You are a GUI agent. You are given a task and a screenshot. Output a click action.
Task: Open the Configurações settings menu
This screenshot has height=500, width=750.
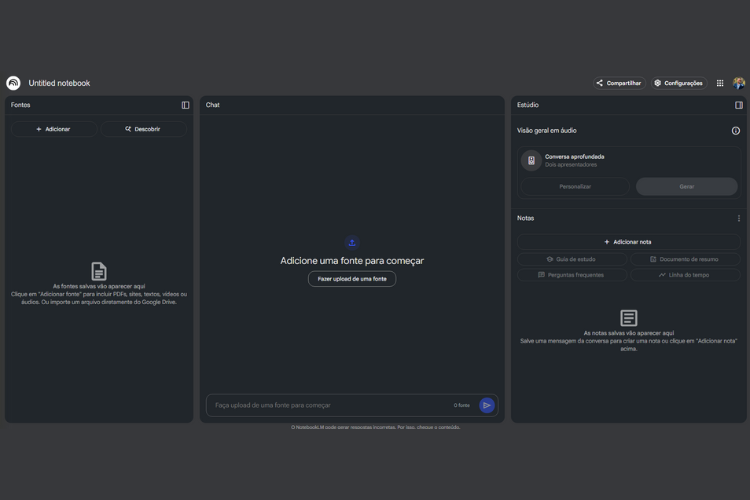pyautogui.click(x=678, y=83)
